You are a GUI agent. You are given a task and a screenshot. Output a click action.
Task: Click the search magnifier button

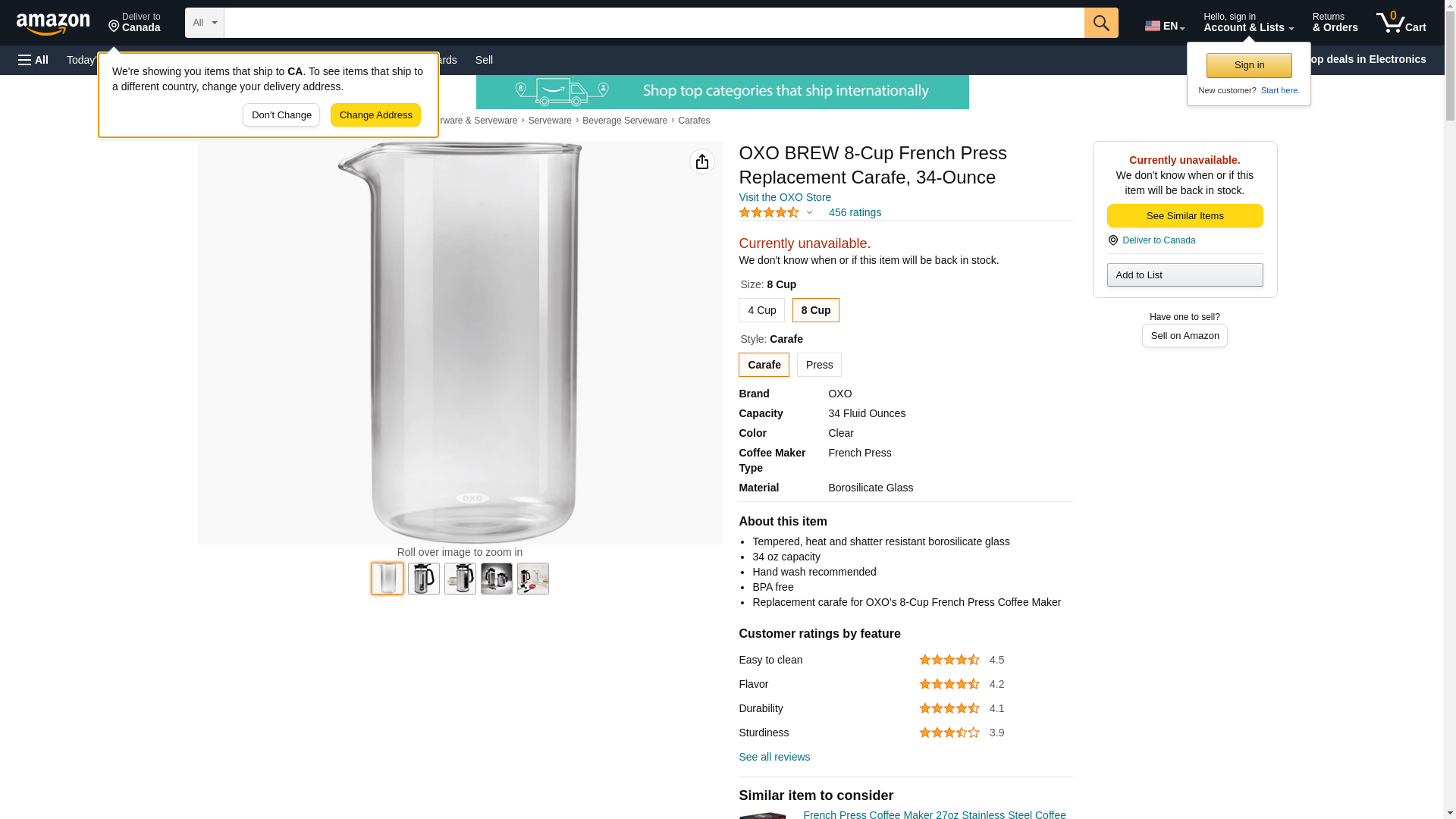[1101, 23]
